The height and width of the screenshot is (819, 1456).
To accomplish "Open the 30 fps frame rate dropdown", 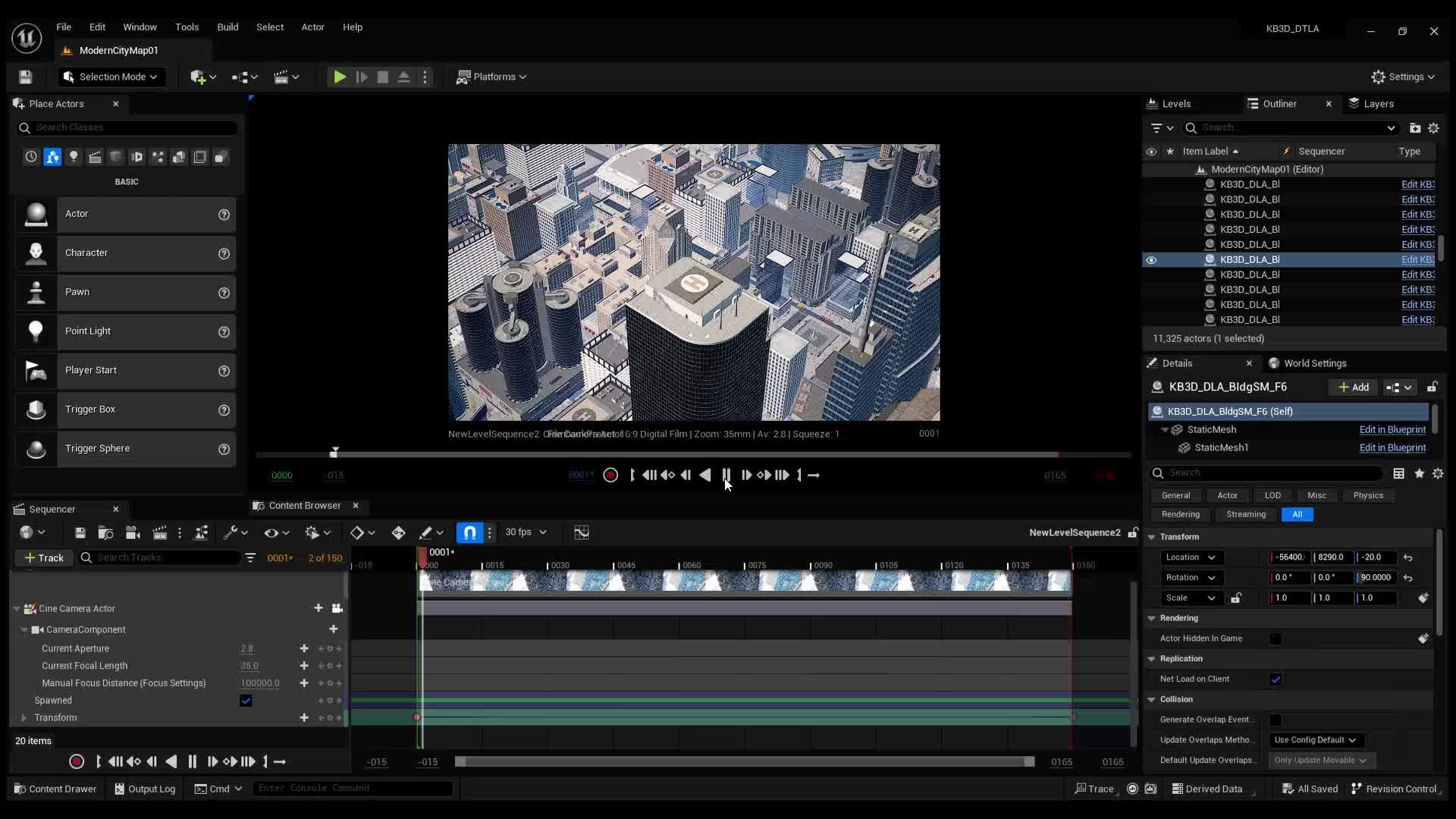I will [x=526, y=532].
